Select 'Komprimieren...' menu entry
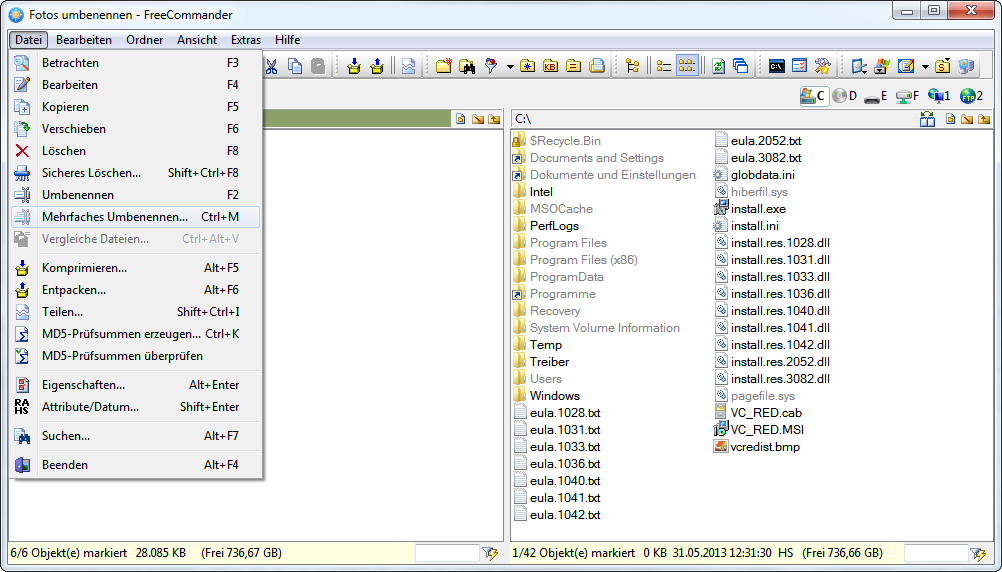 click(84, 268)
